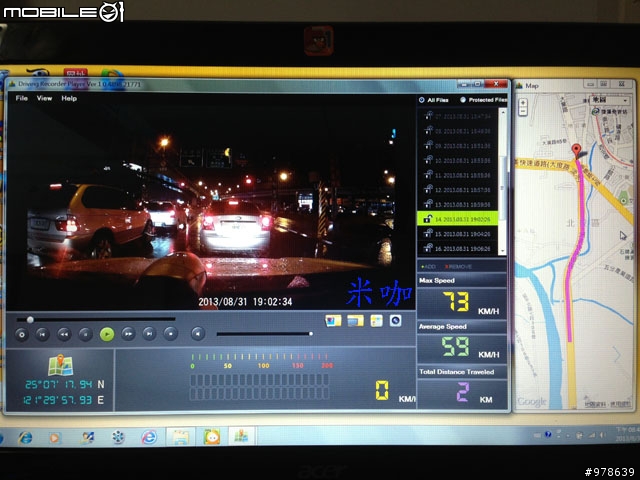Zoom out on the Map window
The image size is (640, 480).
tap(523, 112)
